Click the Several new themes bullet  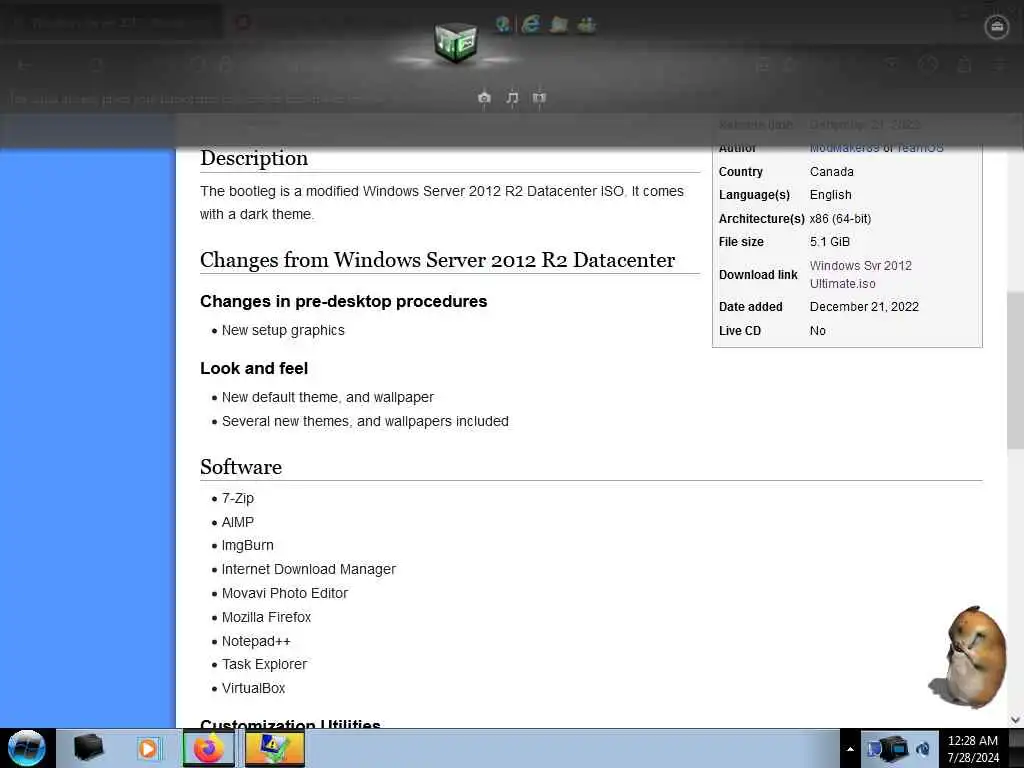[x=365, y=421]
